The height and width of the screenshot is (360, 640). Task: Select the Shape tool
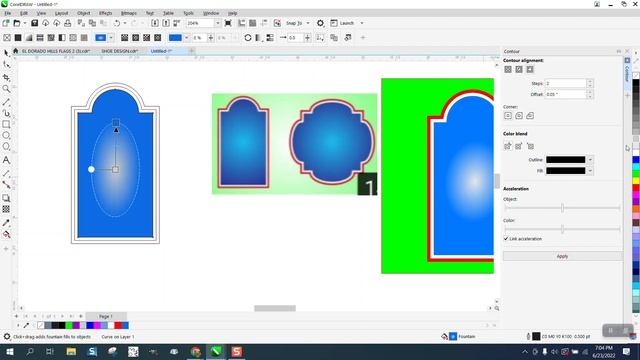point(6,65)
